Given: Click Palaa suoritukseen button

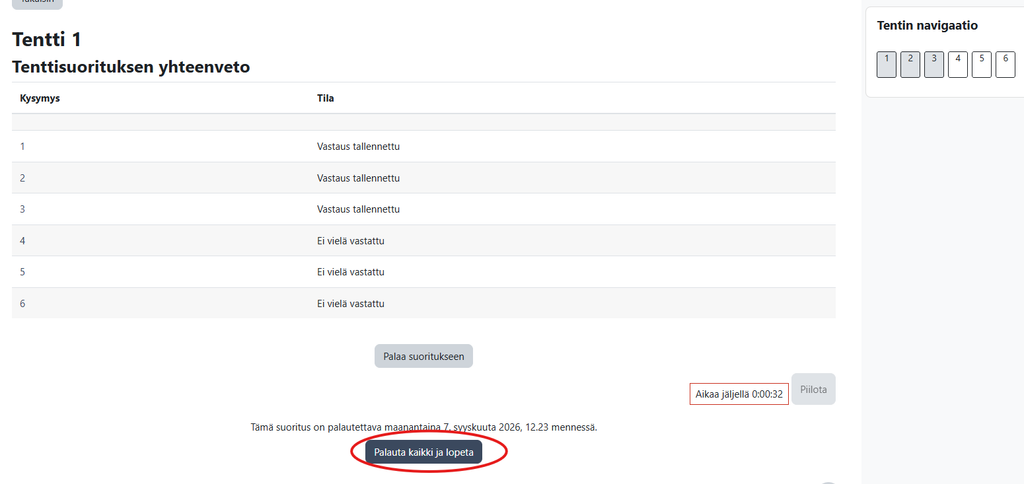Looking at the screenshot, I should point(423,357).
